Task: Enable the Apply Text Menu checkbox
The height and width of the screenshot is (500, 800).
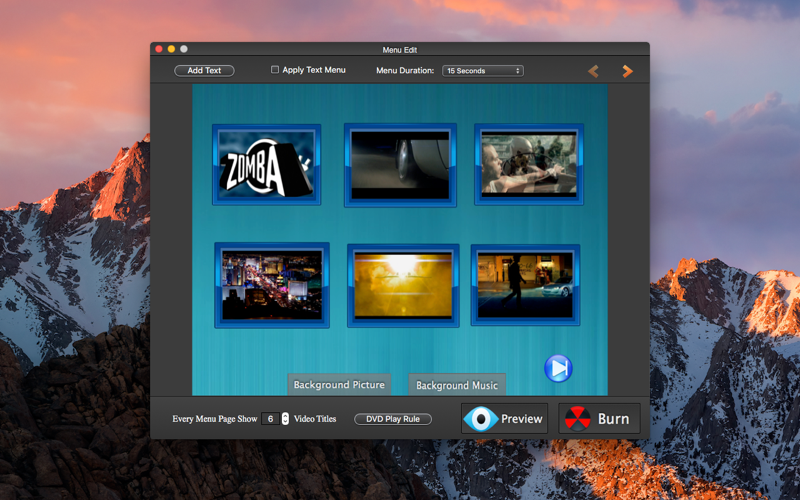Action: 274,69
